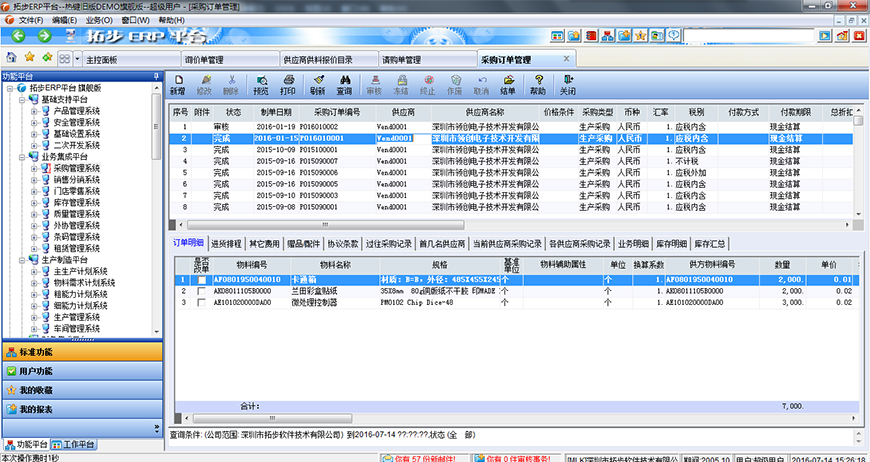
Task: Click the 新增 (New) toolbar icon
Action: coord(177,84)
